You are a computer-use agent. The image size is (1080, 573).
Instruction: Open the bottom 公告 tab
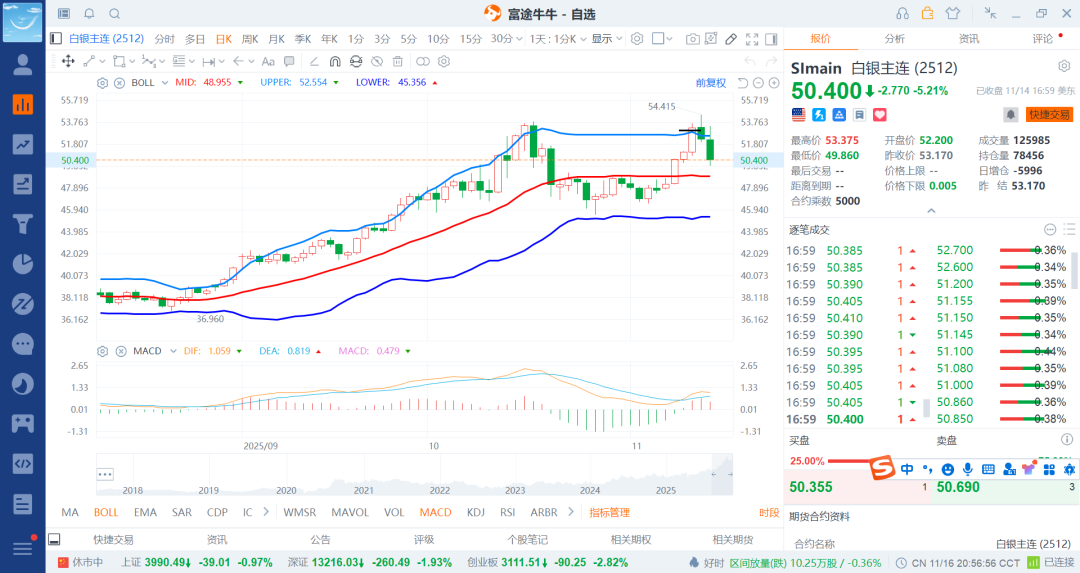(x=320, y=540)
